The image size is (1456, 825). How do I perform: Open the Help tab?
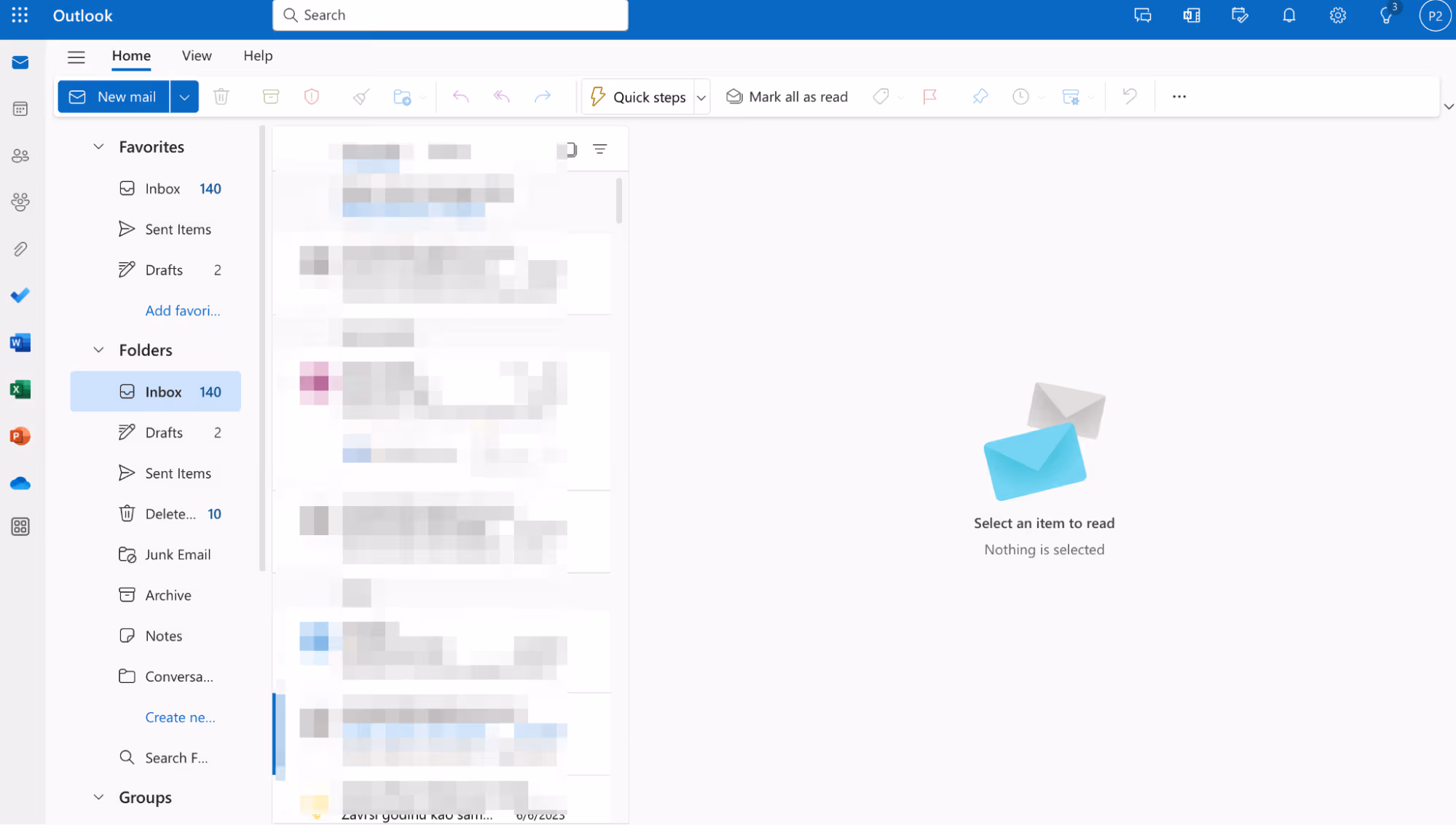258,56
